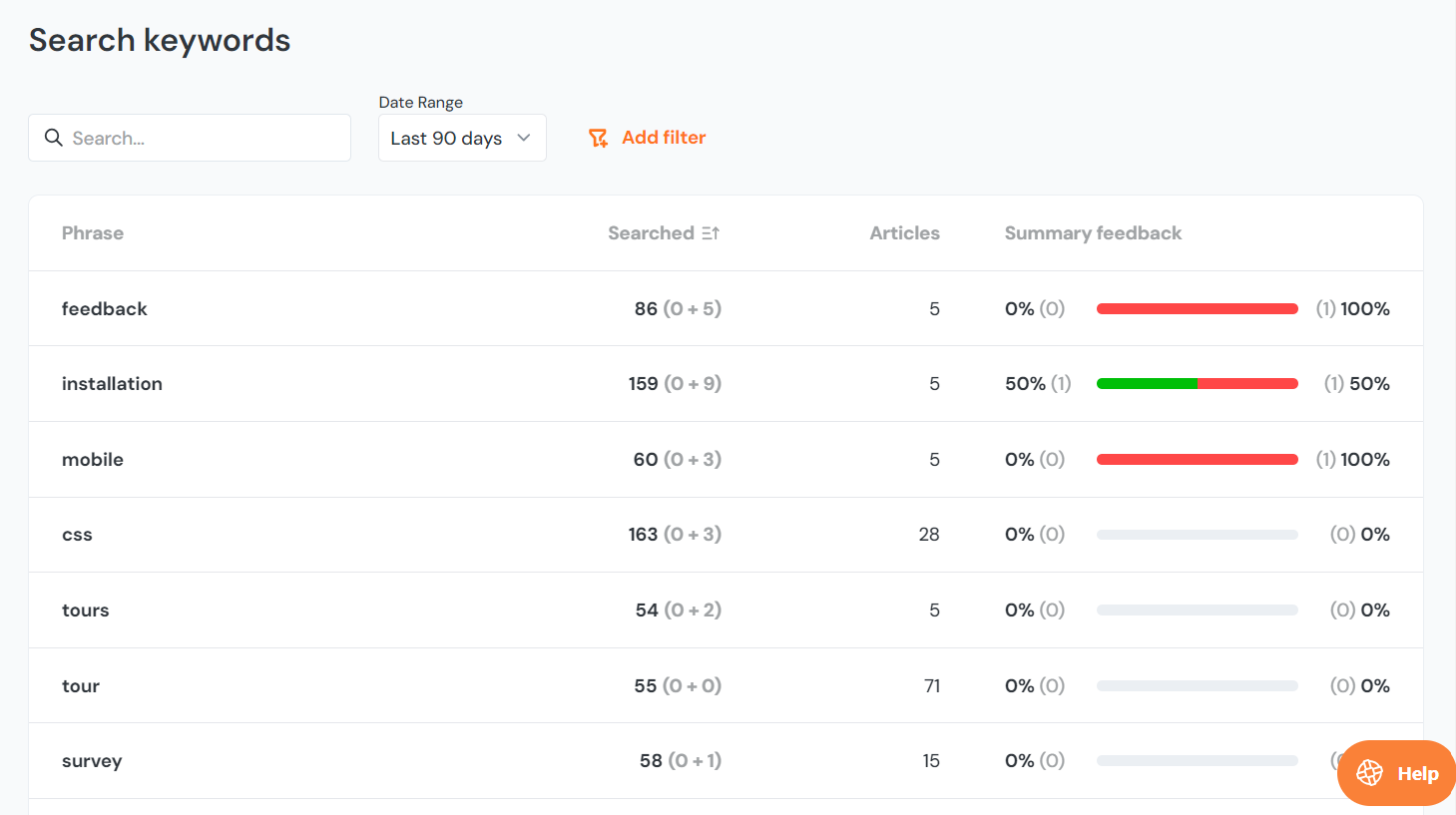Click the installation feedback progress bar

[1197, 384]
